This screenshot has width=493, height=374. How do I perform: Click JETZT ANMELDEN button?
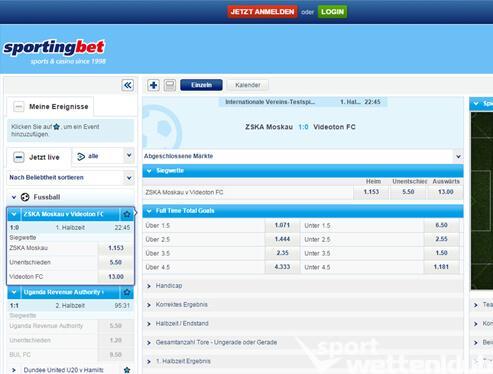(262, 12)
